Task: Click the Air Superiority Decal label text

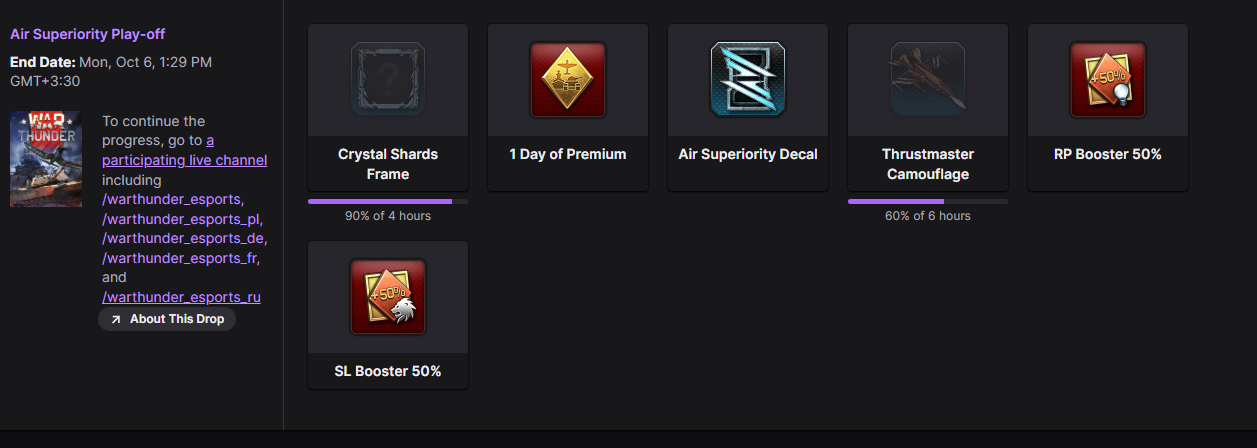Action: (x=748, y=154)
